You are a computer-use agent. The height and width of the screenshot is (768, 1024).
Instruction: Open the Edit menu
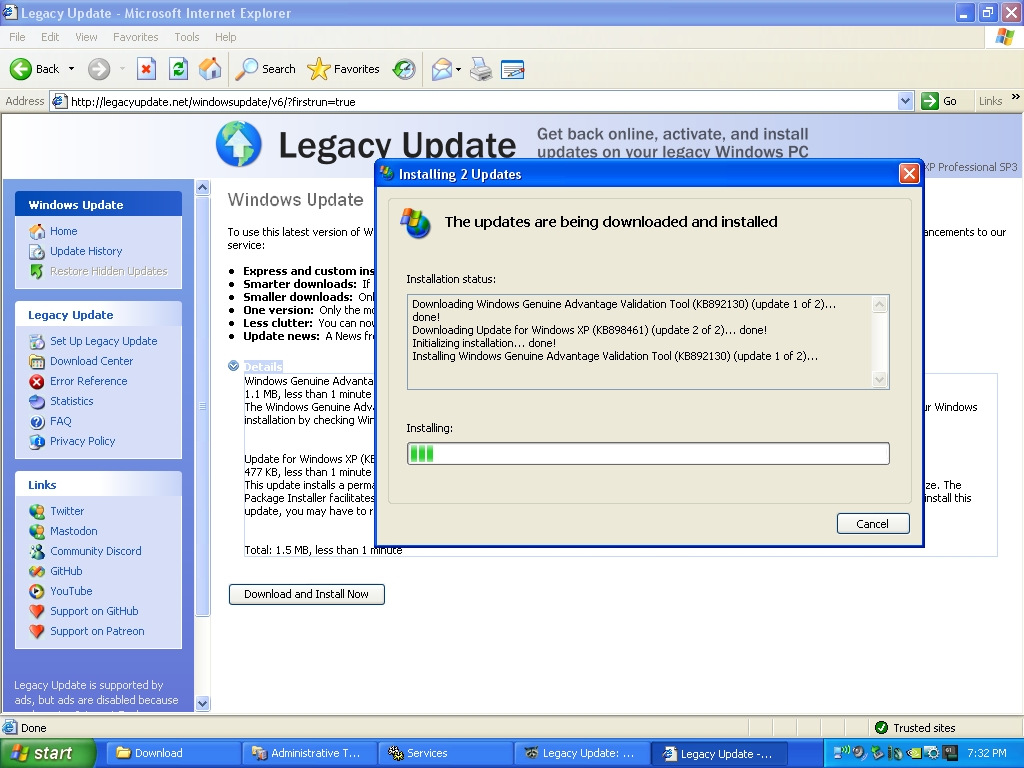tap(50, 37)
